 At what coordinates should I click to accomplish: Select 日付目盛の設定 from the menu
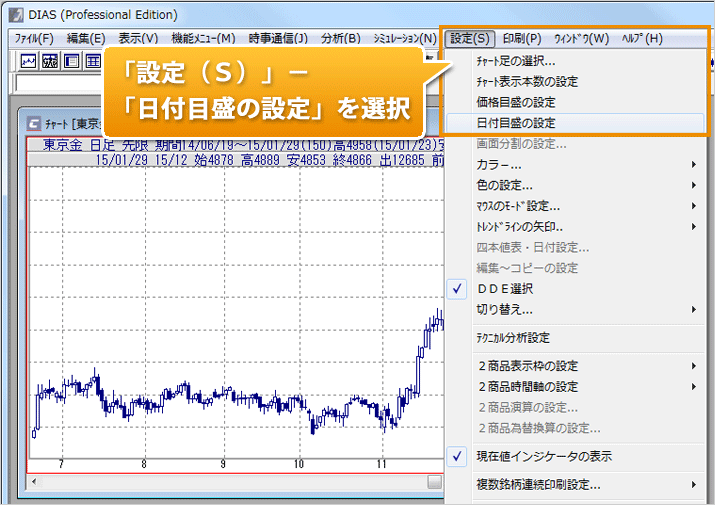[x=516, y=122]
